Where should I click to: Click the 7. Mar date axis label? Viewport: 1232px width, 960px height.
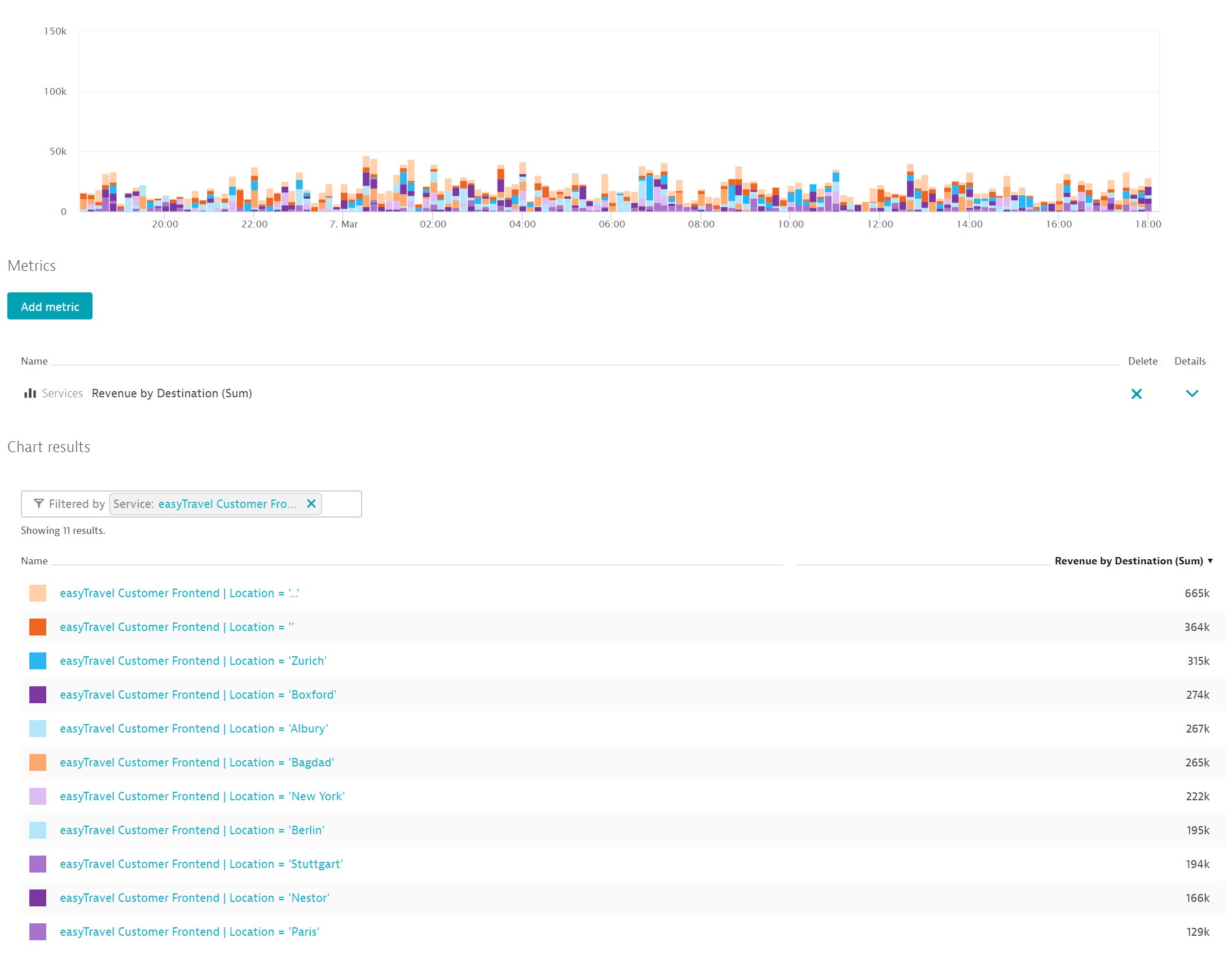pyautogui.click(x=344, y=224)
